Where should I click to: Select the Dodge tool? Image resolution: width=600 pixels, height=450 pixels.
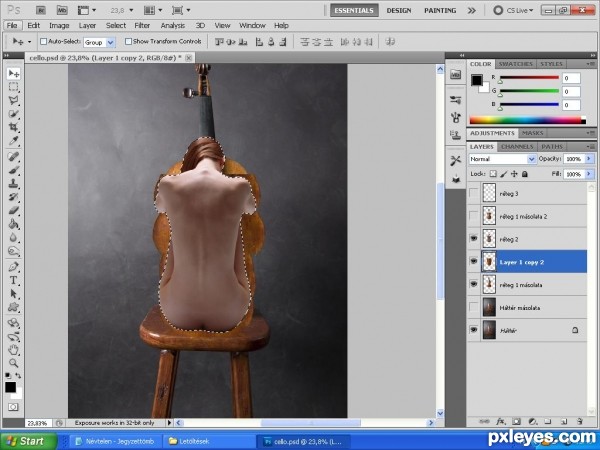click(13, 251)
